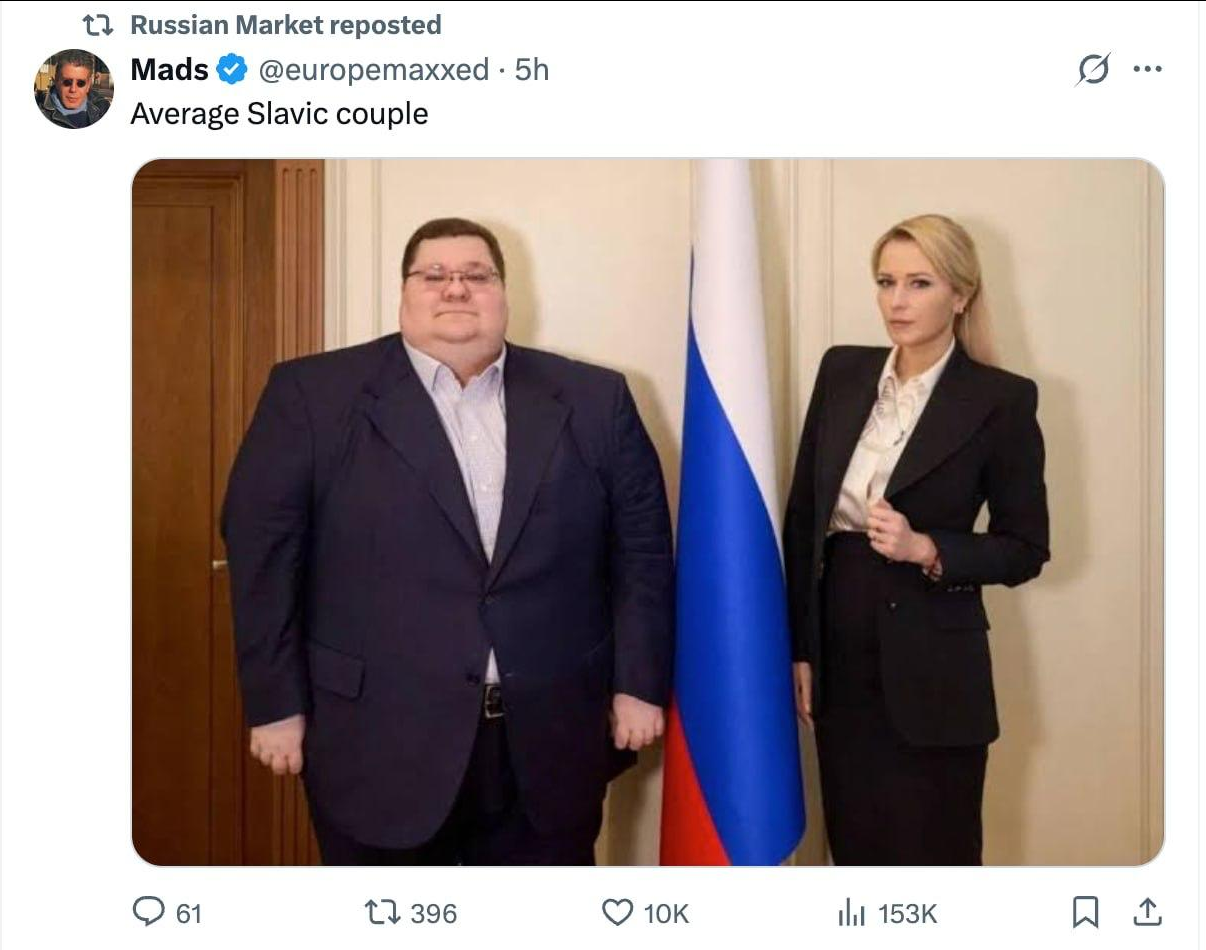Open Russian Market reposted link
1206x950 pixels.
286,25
